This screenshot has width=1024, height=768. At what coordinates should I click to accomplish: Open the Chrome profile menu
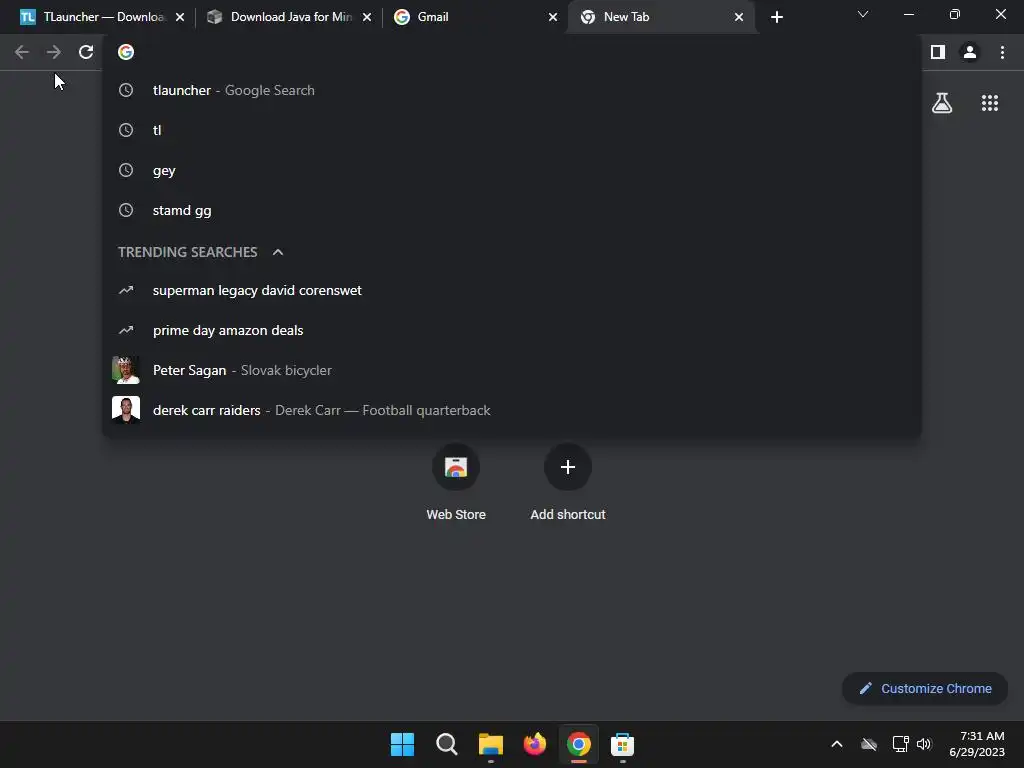click(x=970, y=52)
